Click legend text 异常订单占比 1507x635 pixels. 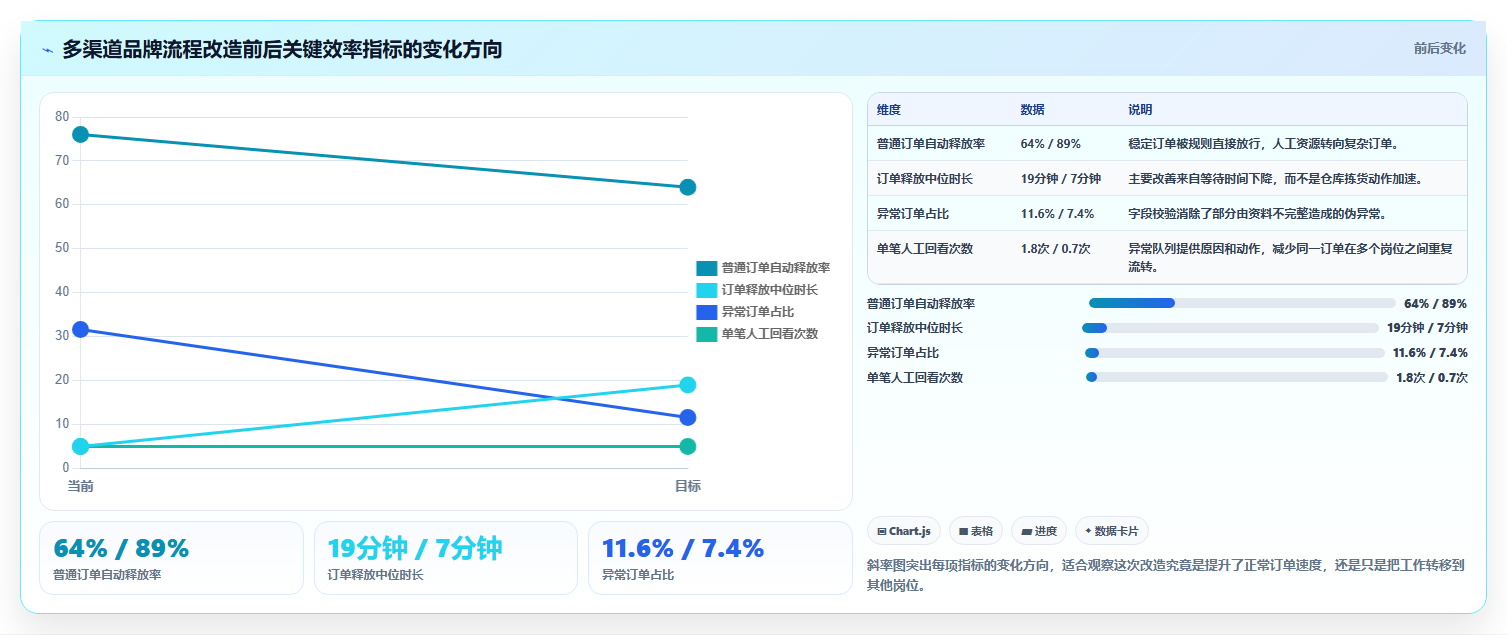pyautogui.click(x=758, y=312)
